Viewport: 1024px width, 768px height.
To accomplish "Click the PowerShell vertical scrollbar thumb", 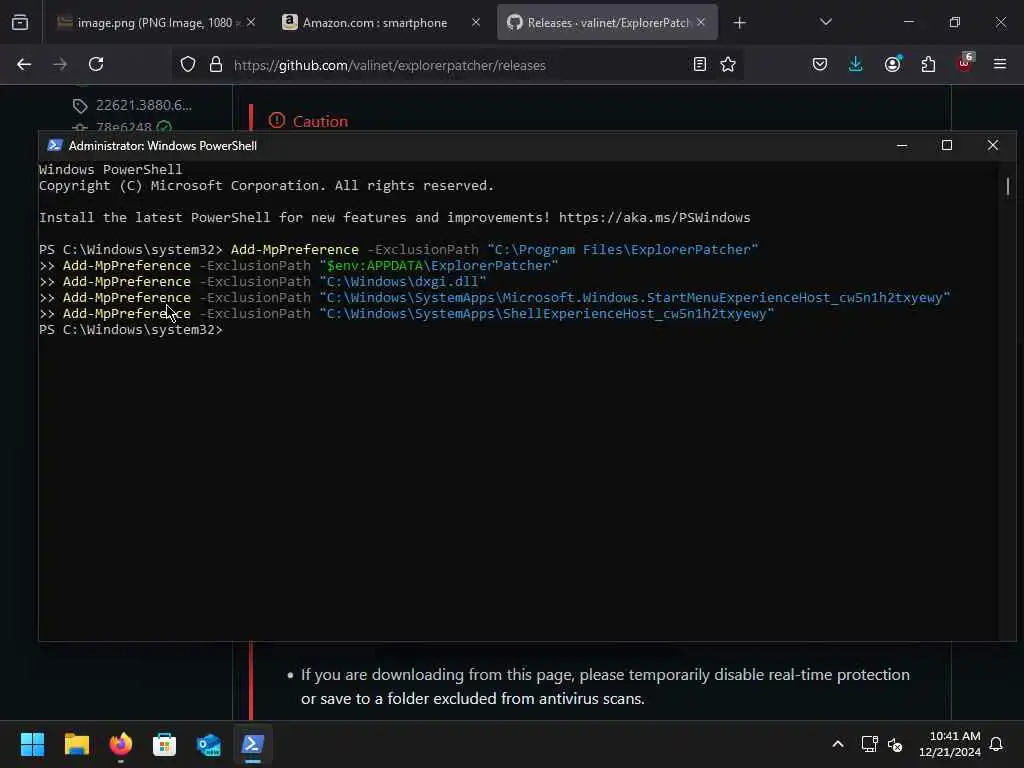I will point(1008,187).
